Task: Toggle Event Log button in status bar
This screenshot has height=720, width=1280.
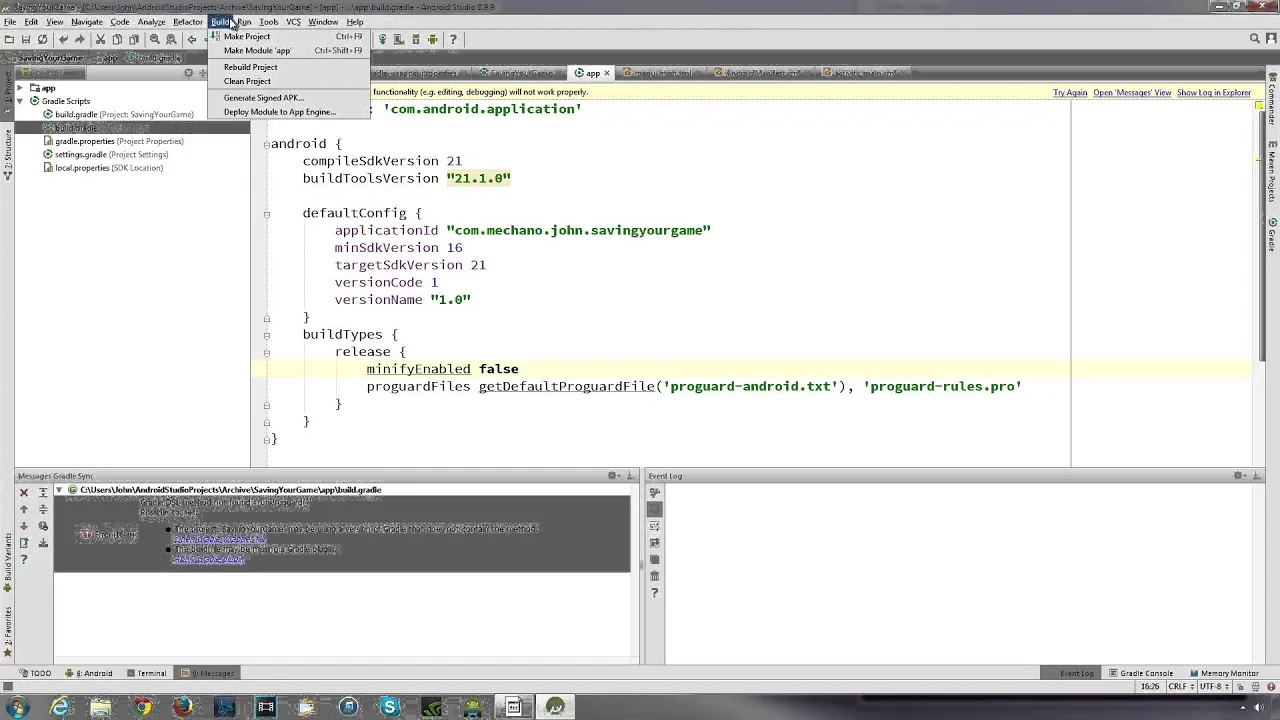Action: tap(1071, 673)
